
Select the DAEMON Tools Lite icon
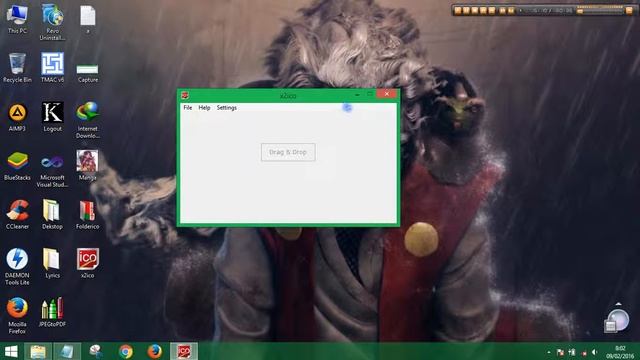click(17, 266)
